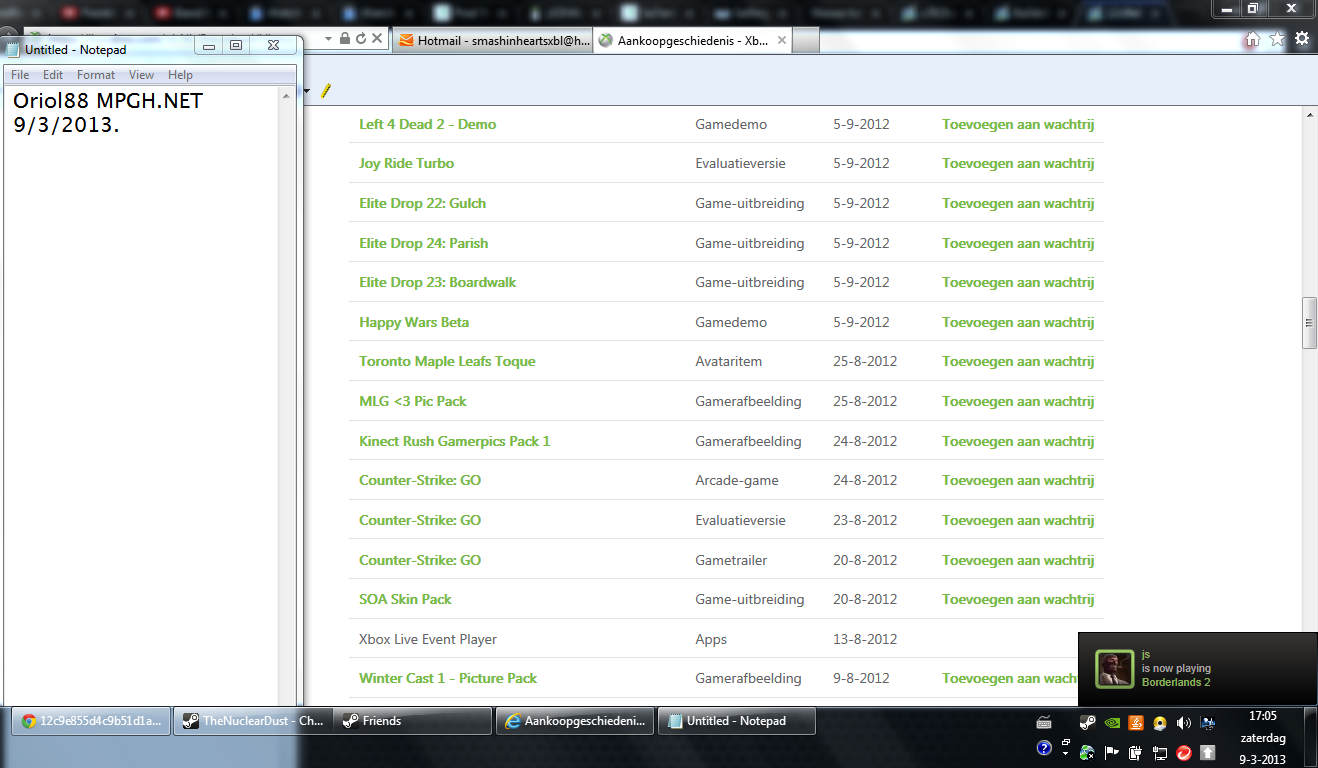Open the Internet Explorer tools gear

click(1302, 39)
